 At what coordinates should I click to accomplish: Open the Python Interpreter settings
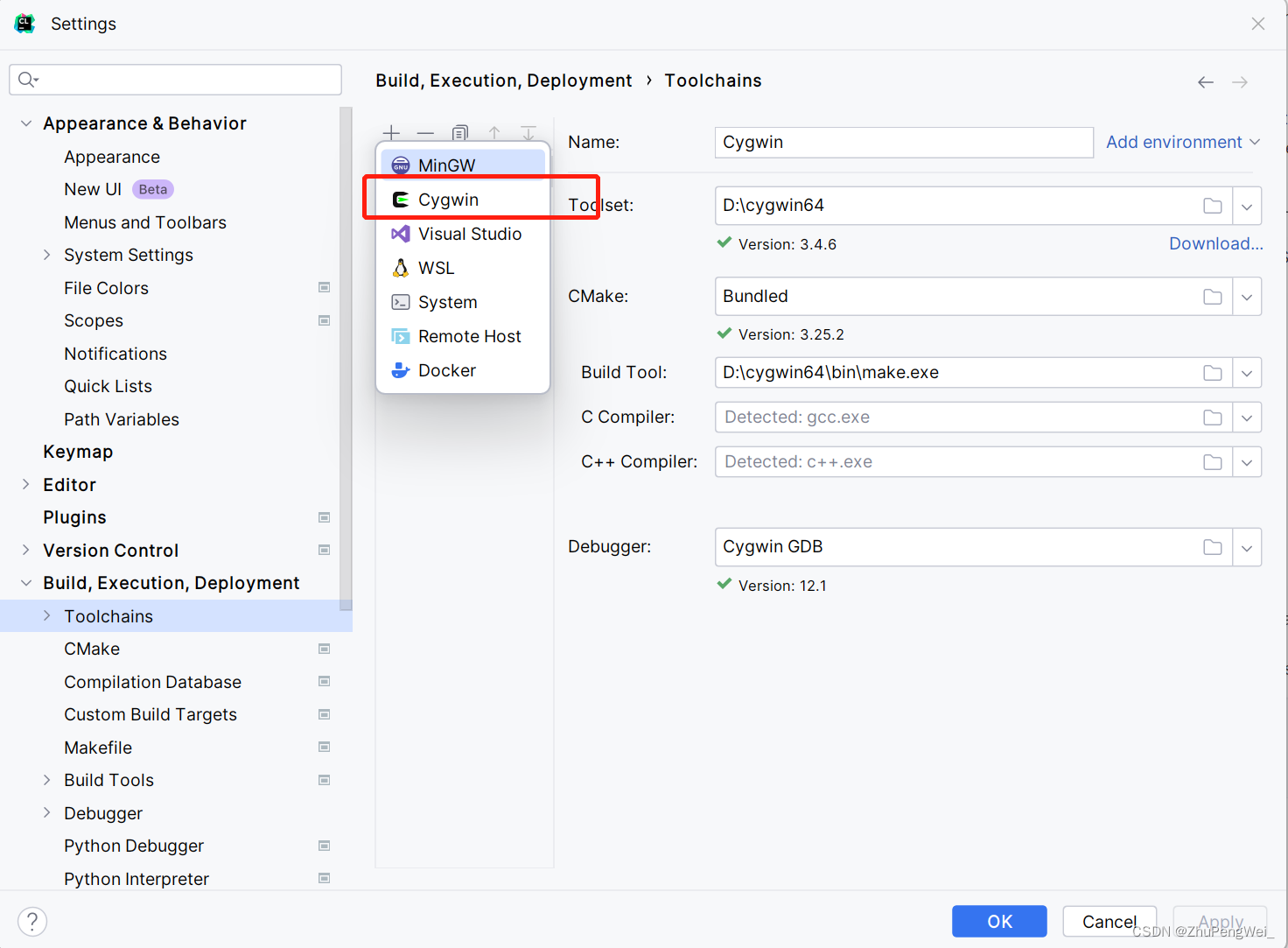pyautogui.click(x=136, y=879)
